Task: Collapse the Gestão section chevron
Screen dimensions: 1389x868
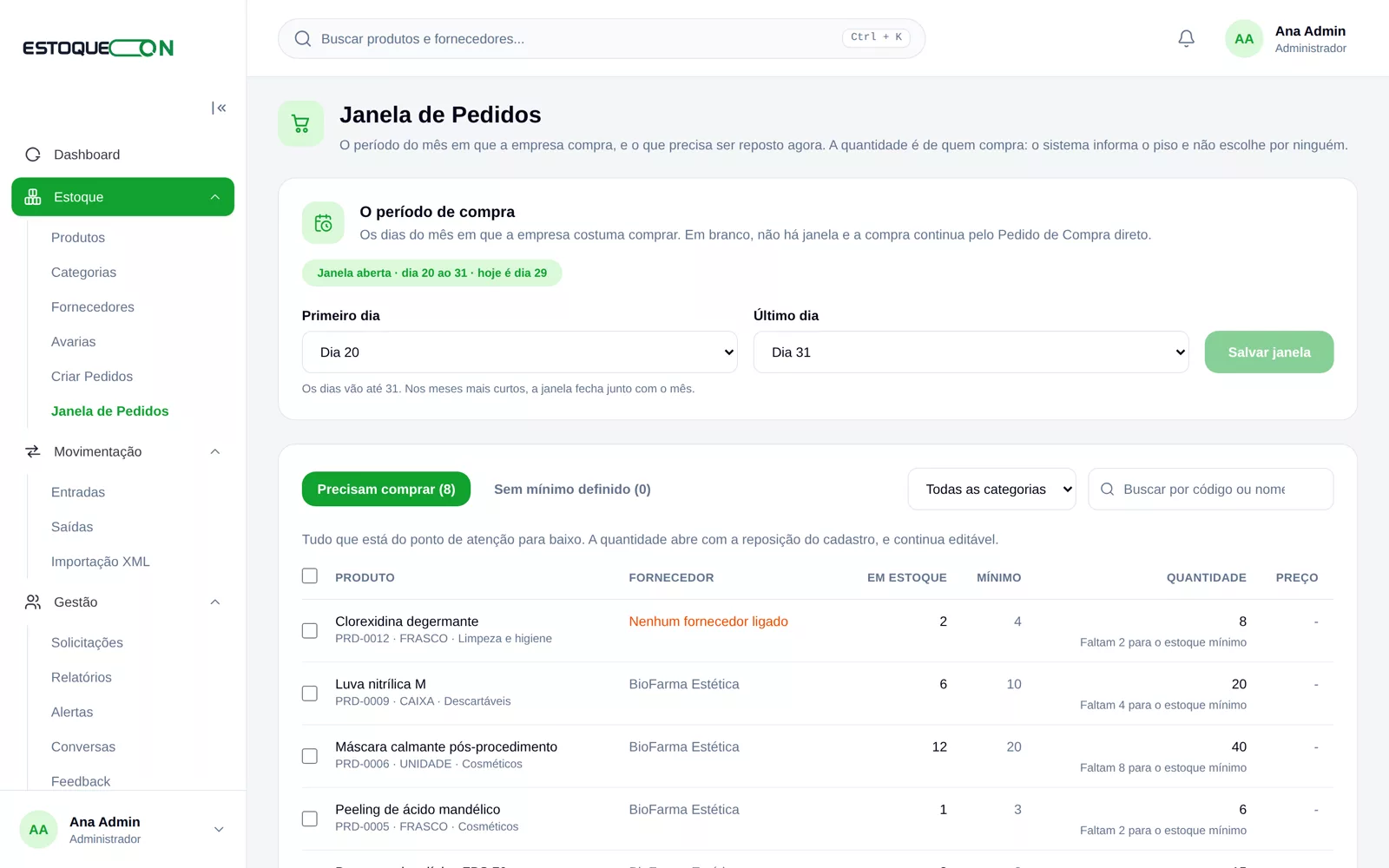Action: point(215,602)
